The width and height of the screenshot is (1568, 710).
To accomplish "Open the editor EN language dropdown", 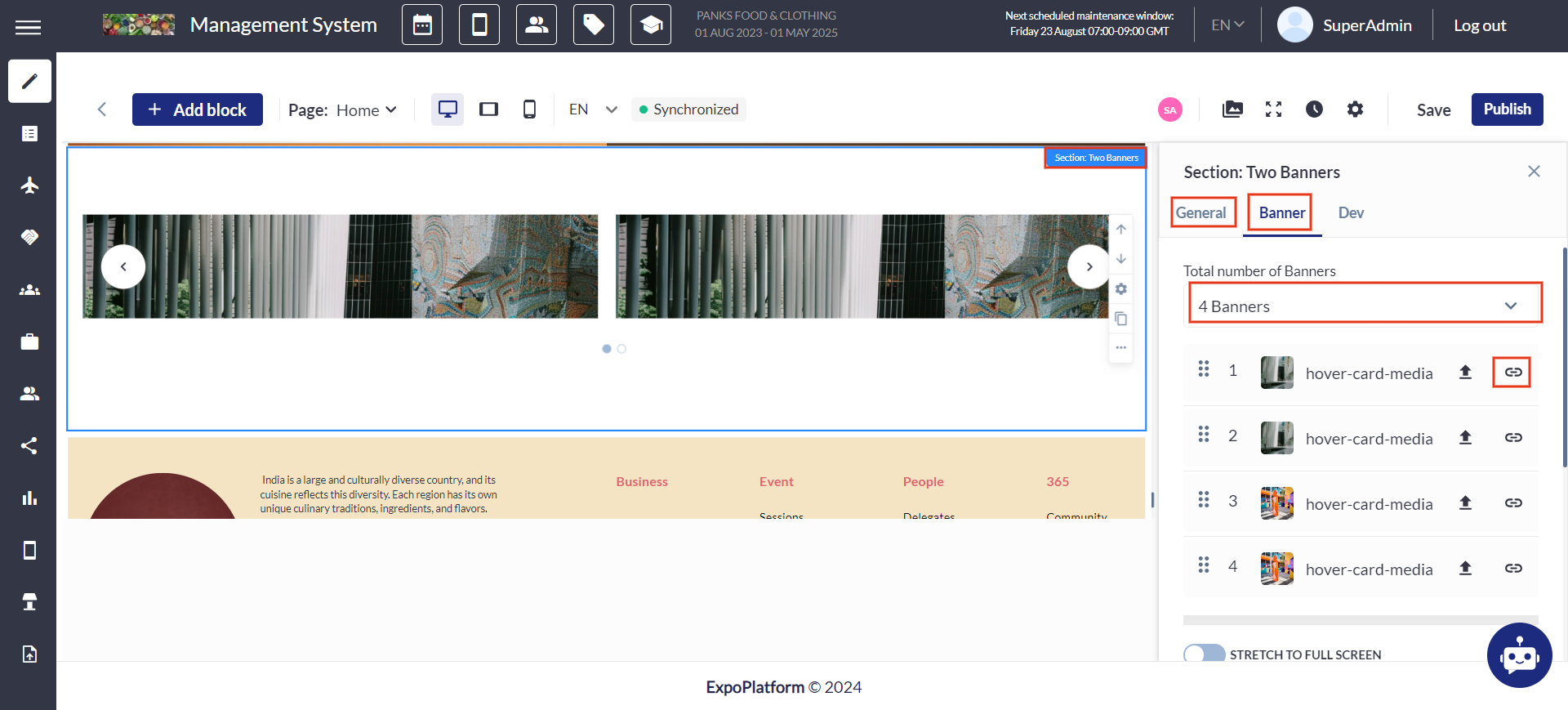I will (x=593, y=109).
